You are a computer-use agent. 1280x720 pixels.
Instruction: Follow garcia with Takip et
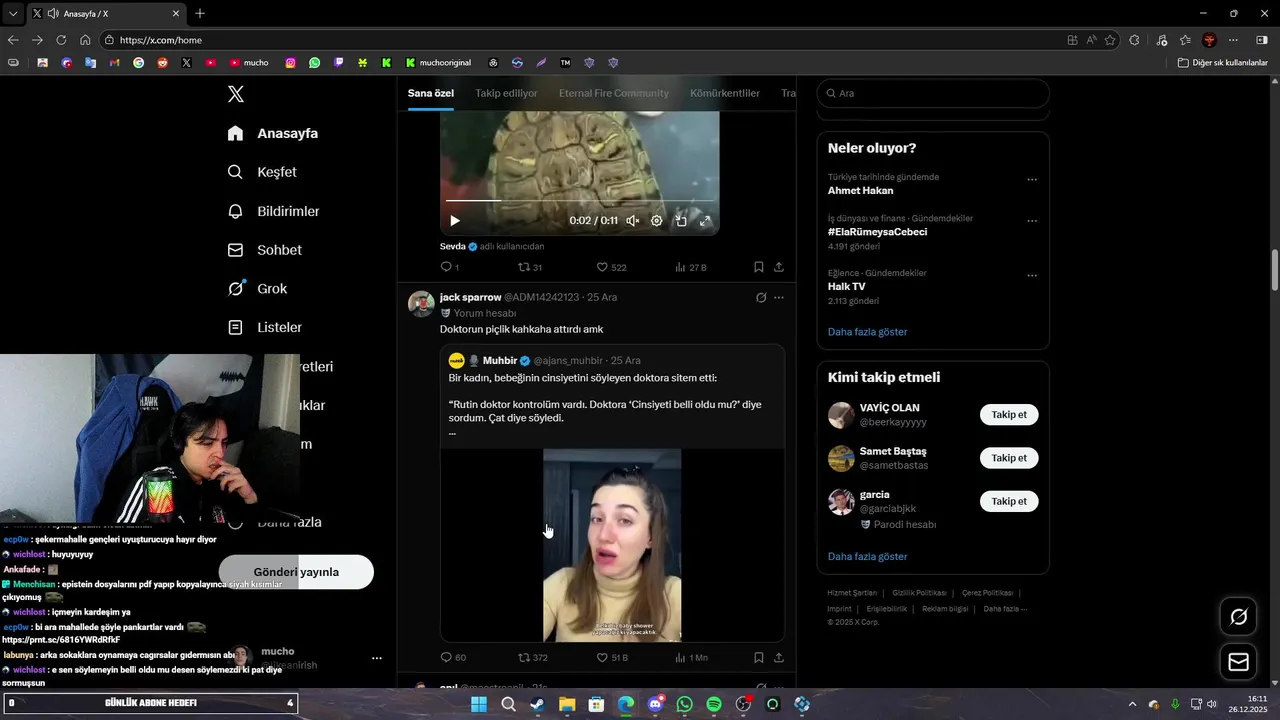point(1009,501)
